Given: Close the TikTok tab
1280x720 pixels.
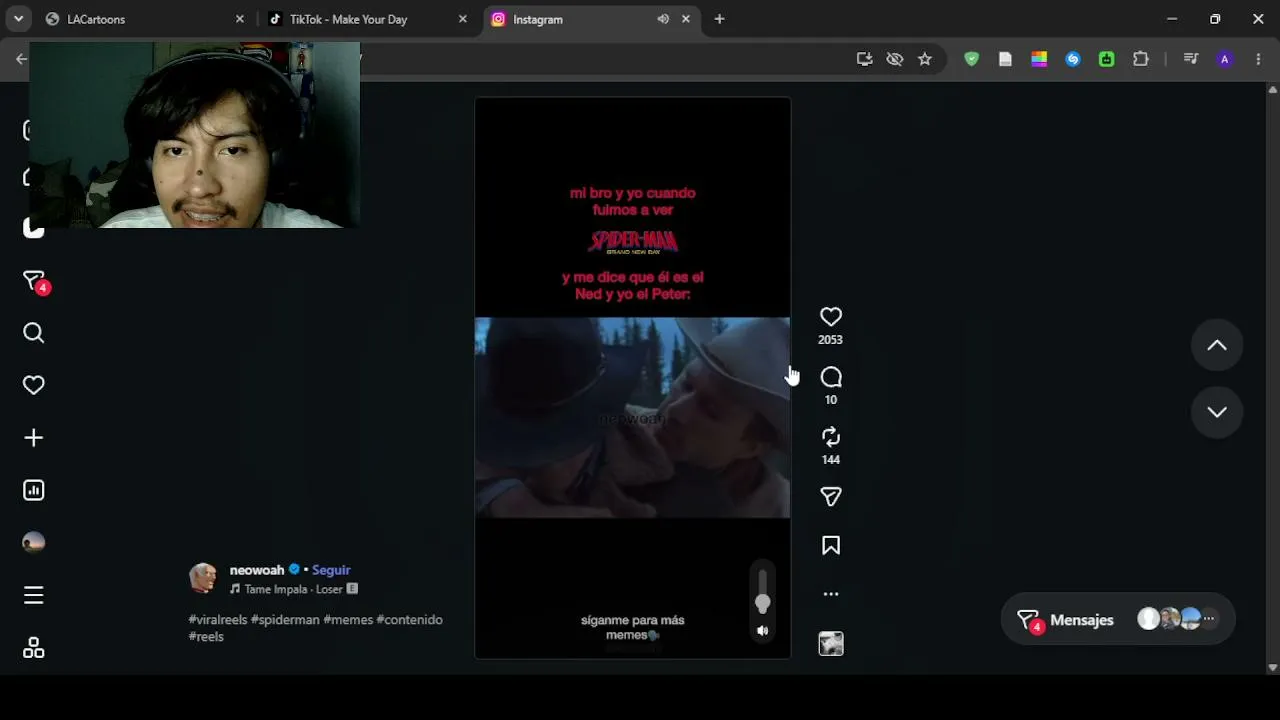Looking at the screenshot, I should pyautogui.click(x=462, y=19).
